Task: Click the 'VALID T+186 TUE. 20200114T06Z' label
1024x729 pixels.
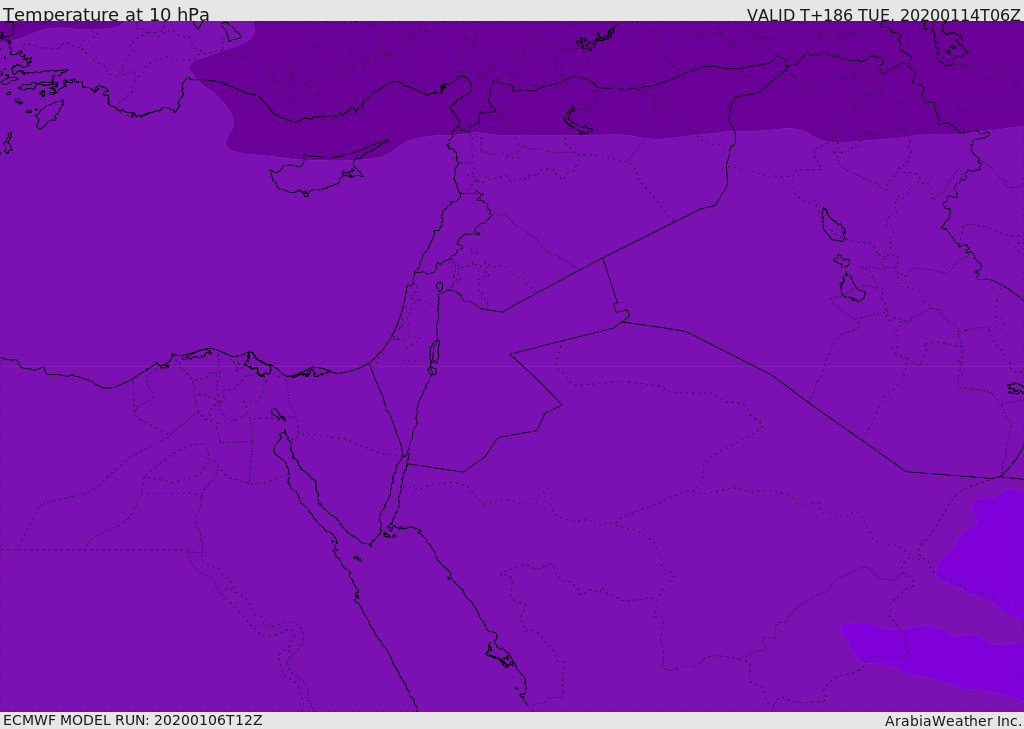Action: (x=883, y=15)
